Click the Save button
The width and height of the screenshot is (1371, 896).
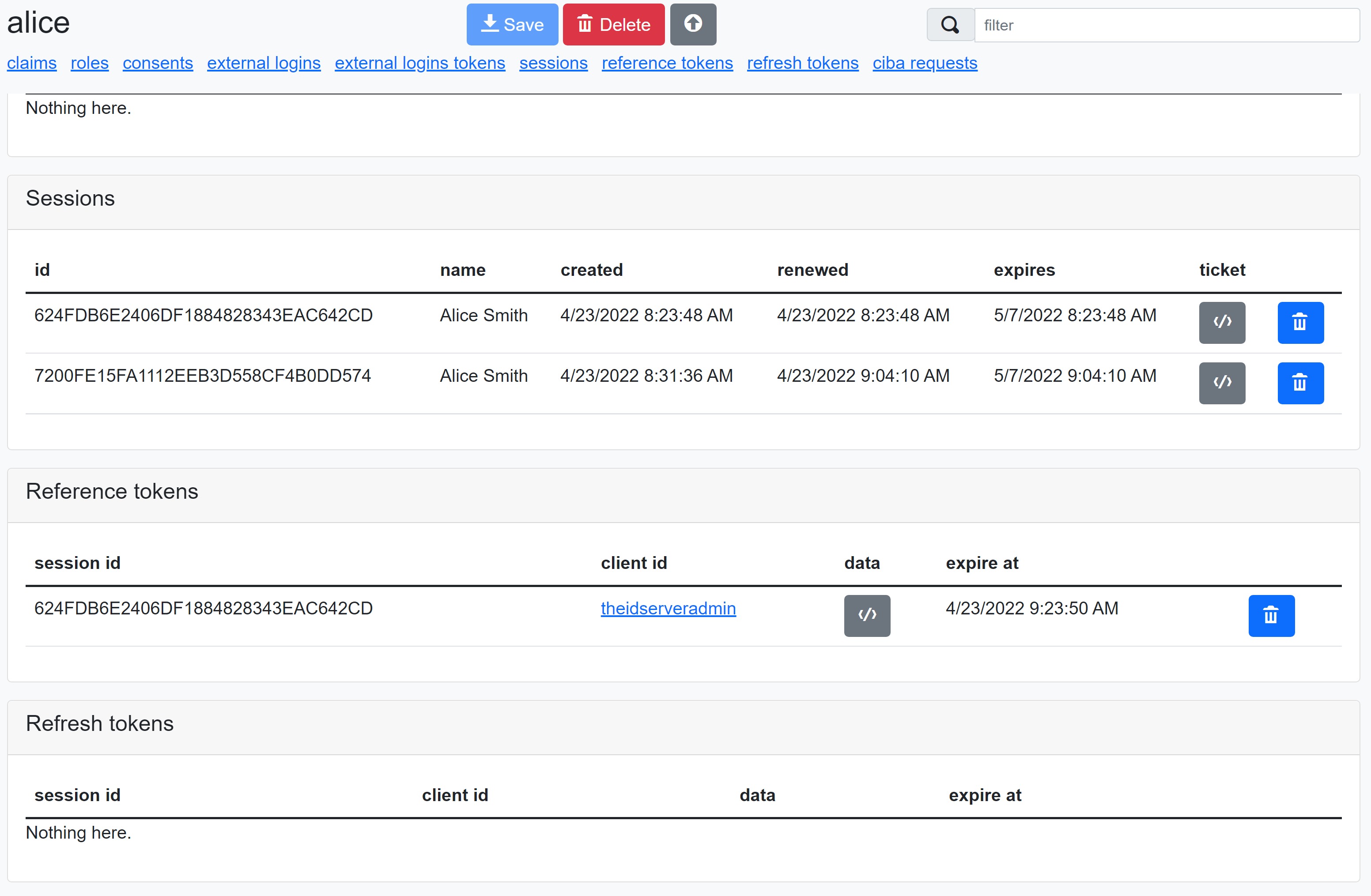pos(512,25)
